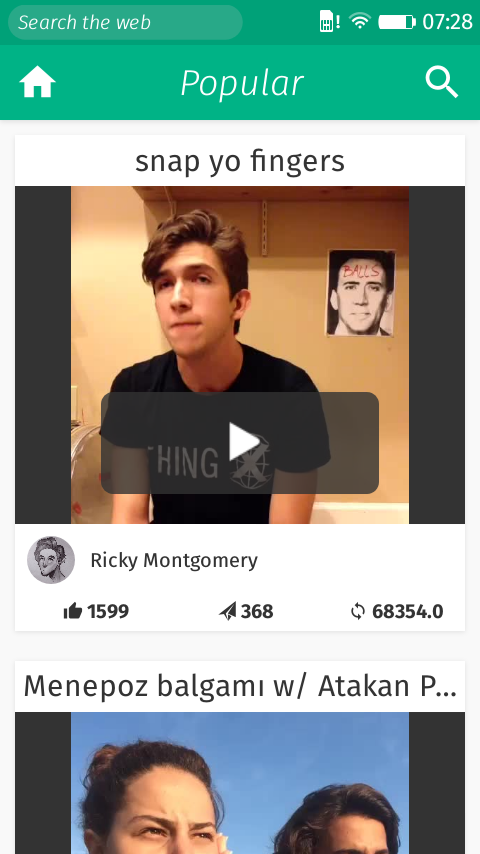
Task: Tap the 368 shares count
Action: (x=257, y=612)
